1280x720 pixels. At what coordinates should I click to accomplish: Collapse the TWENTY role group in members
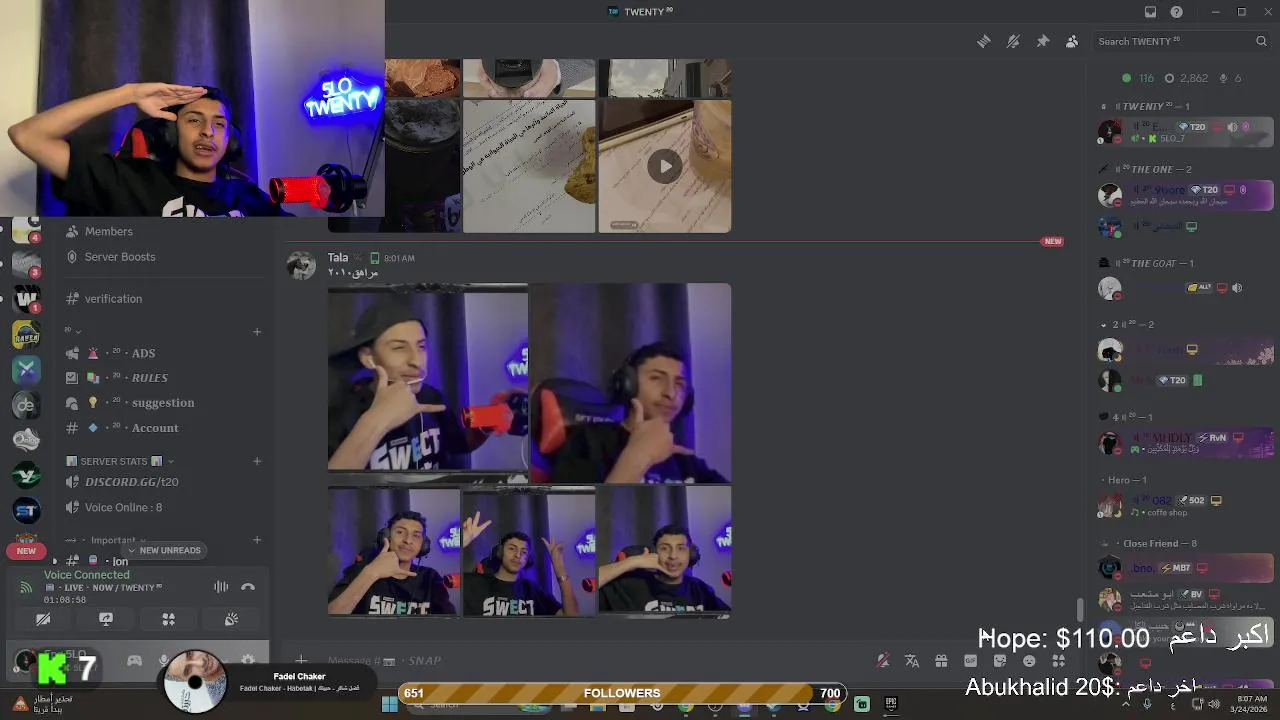tap(1145, 106)
